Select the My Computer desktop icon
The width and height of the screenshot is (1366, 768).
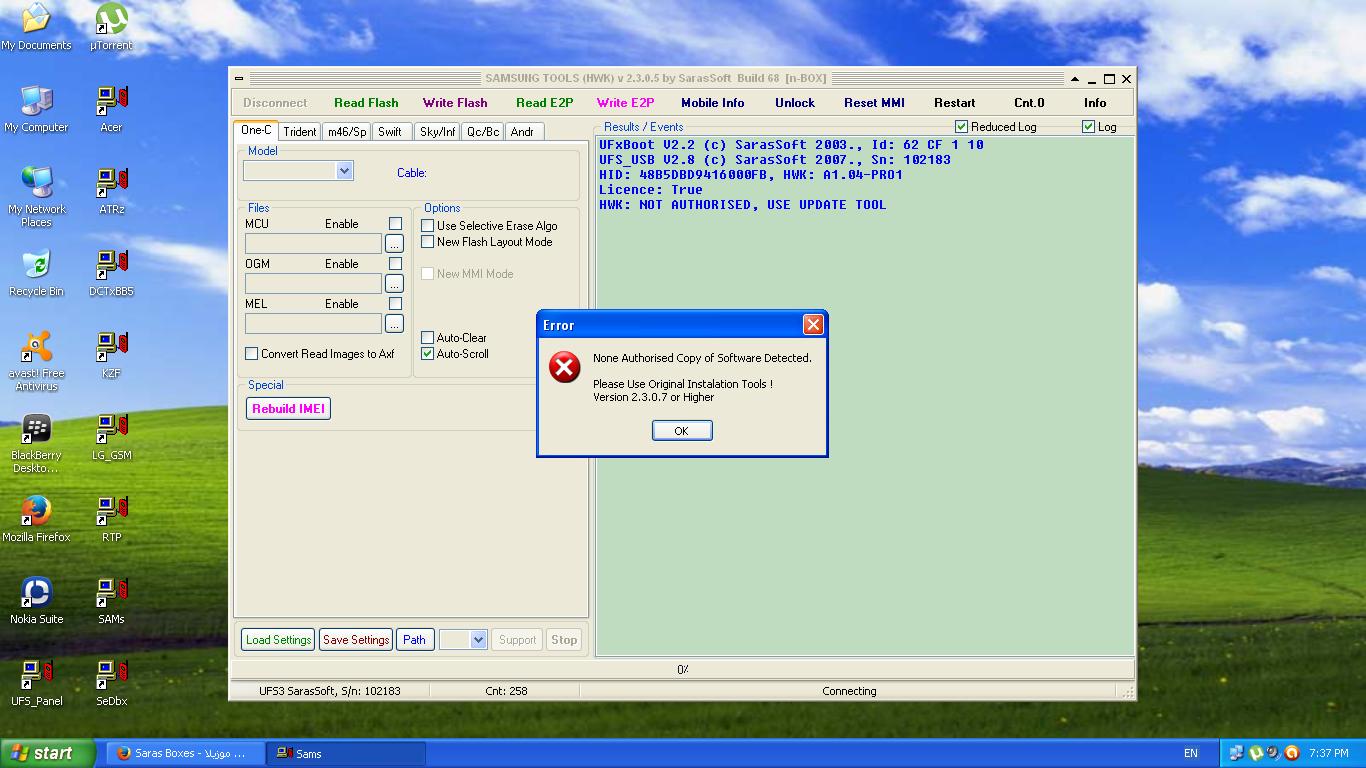36,109
